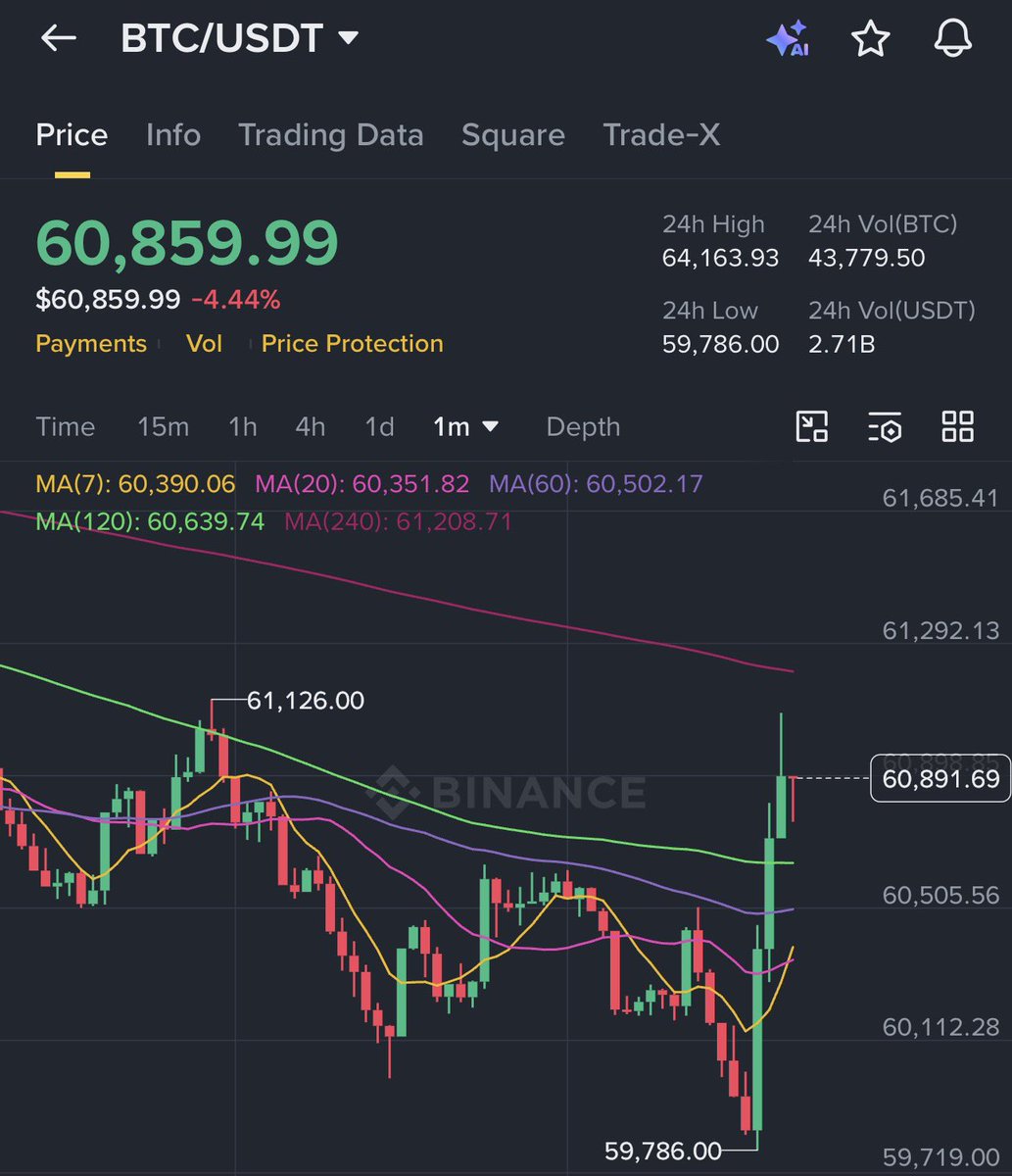The image size is (1012, 1176).
Task: Open the Square tab
Action: pyautogui.click(x=513, y=135)
